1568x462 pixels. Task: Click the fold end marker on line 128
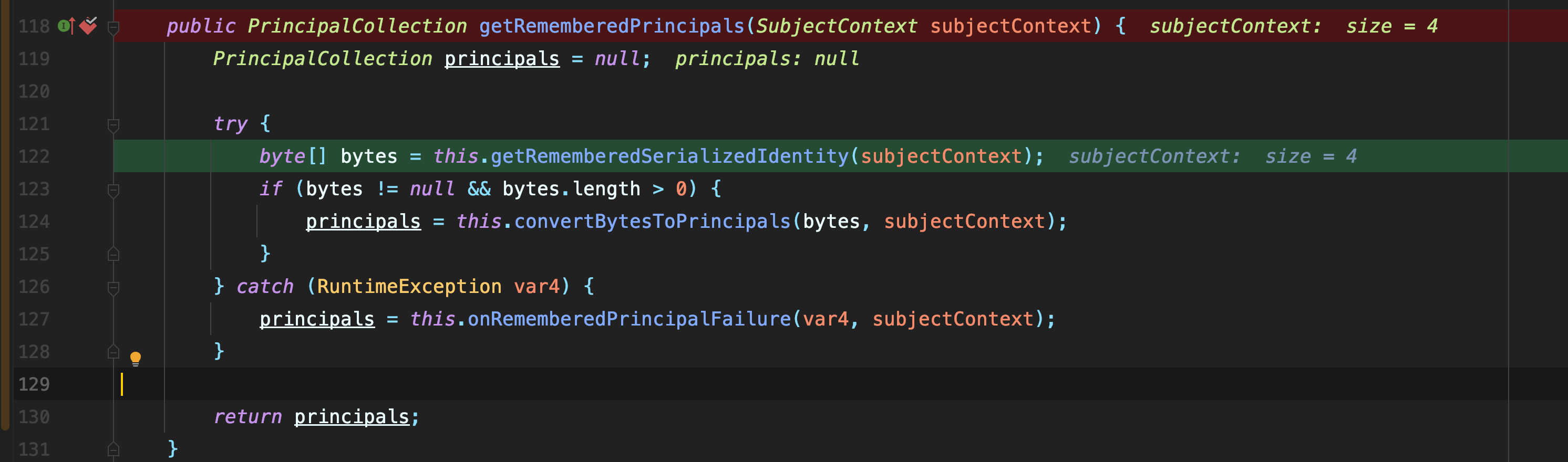point(113,351)
